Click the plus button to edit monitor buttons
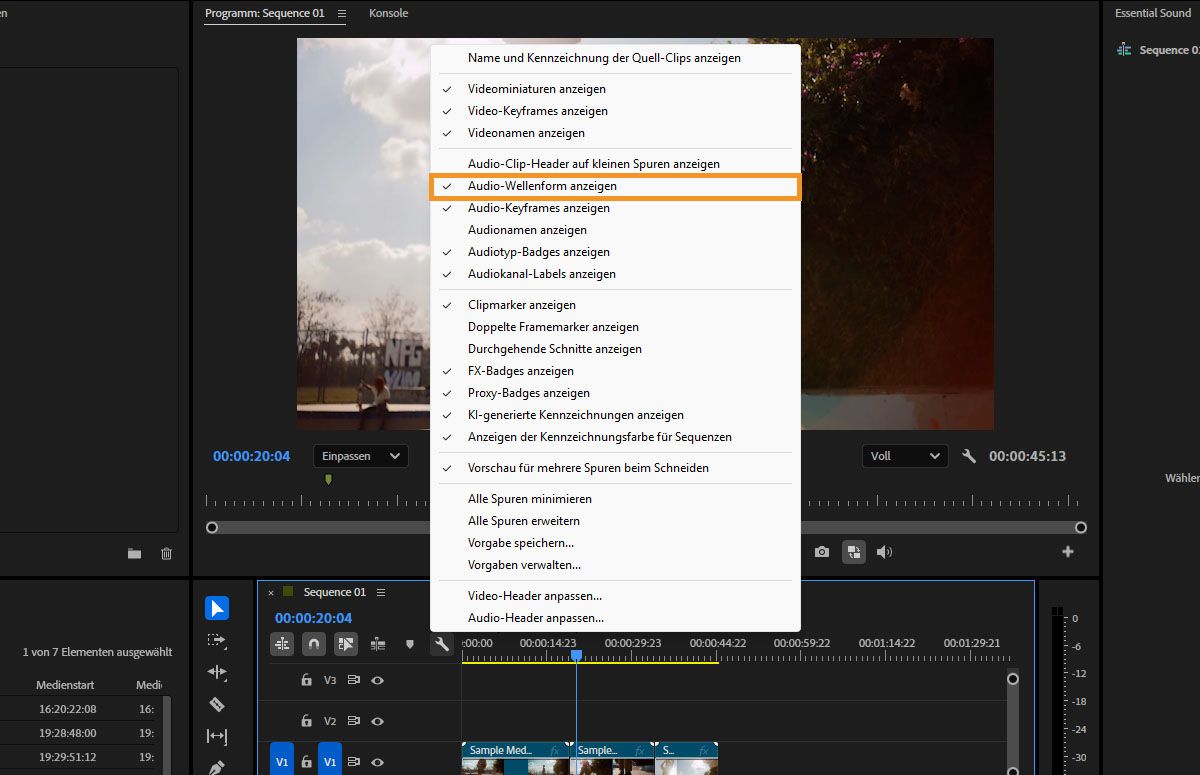 tap(1068, 551)
